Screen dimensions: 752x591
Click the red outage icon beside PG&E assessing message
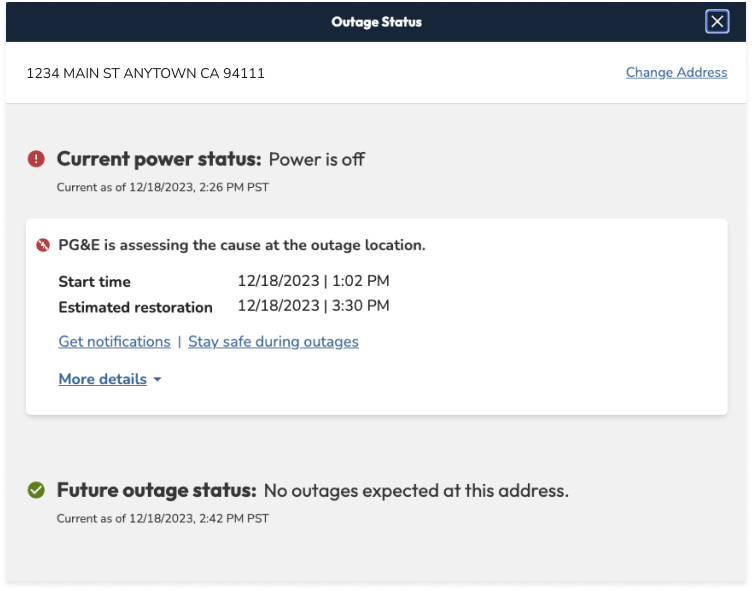pos(43,246)
